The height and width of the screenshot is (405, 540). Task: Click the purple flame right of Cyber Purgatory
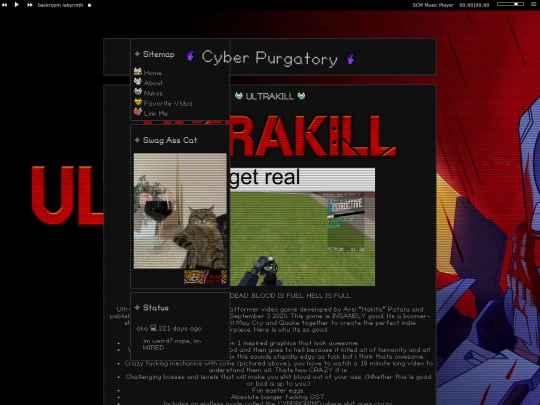click(350, 59)
